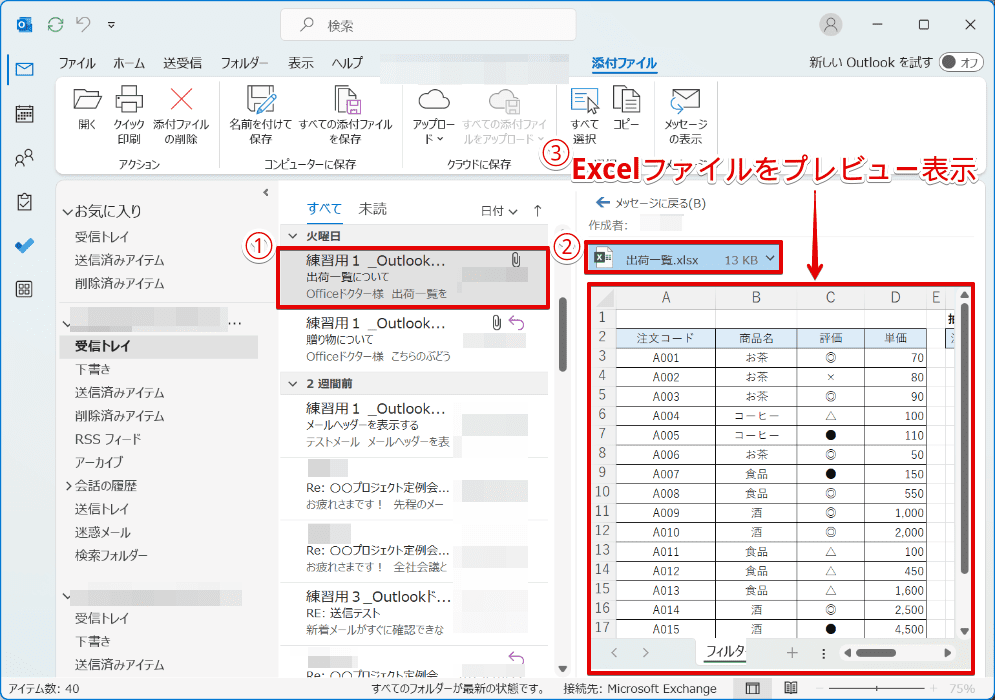The width and height of the screenshot is (995, 700).
Task: Toggle reading pane layout in the status bar
Action: [x=753, y=689]
